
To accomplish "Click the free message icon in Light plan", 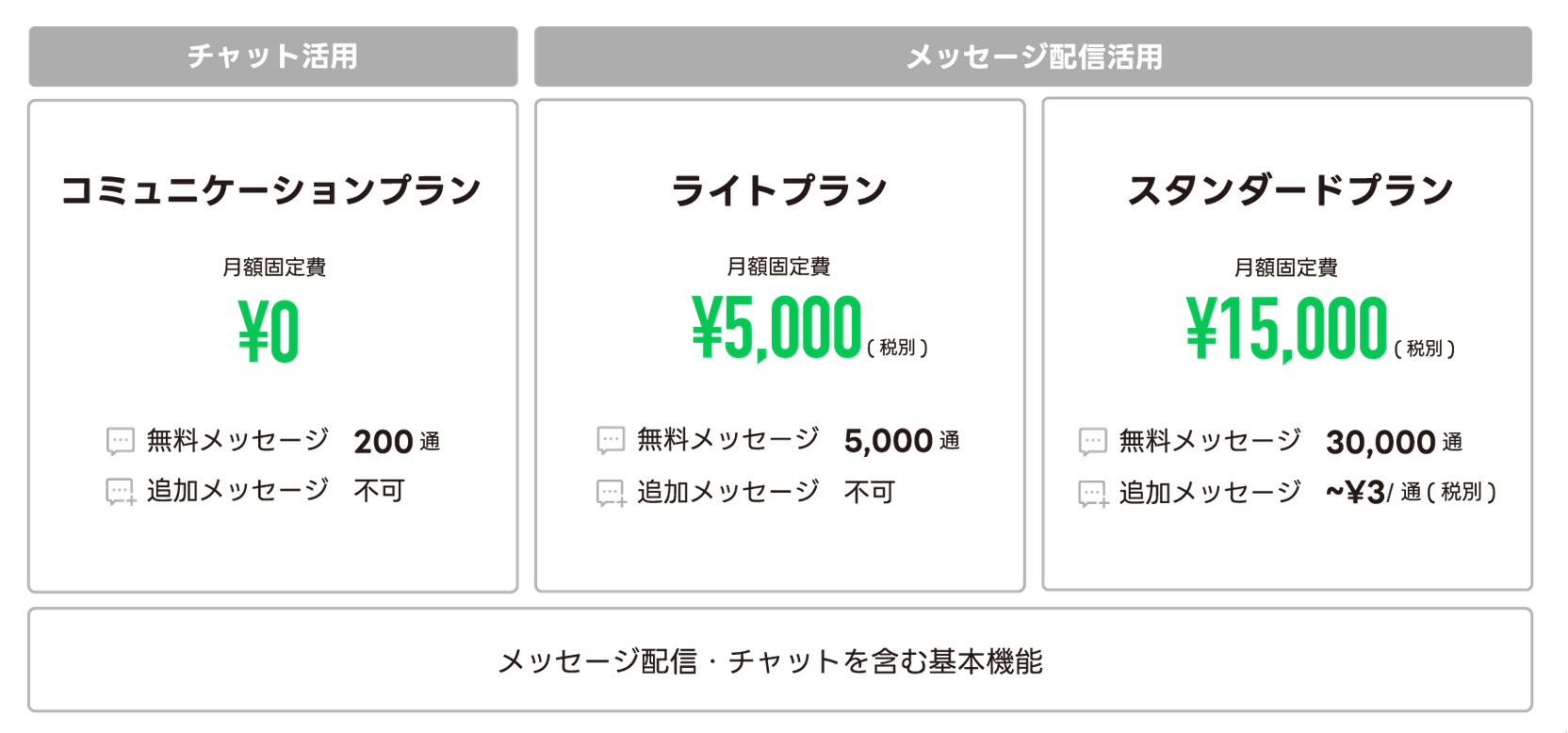I will [611, 440].
